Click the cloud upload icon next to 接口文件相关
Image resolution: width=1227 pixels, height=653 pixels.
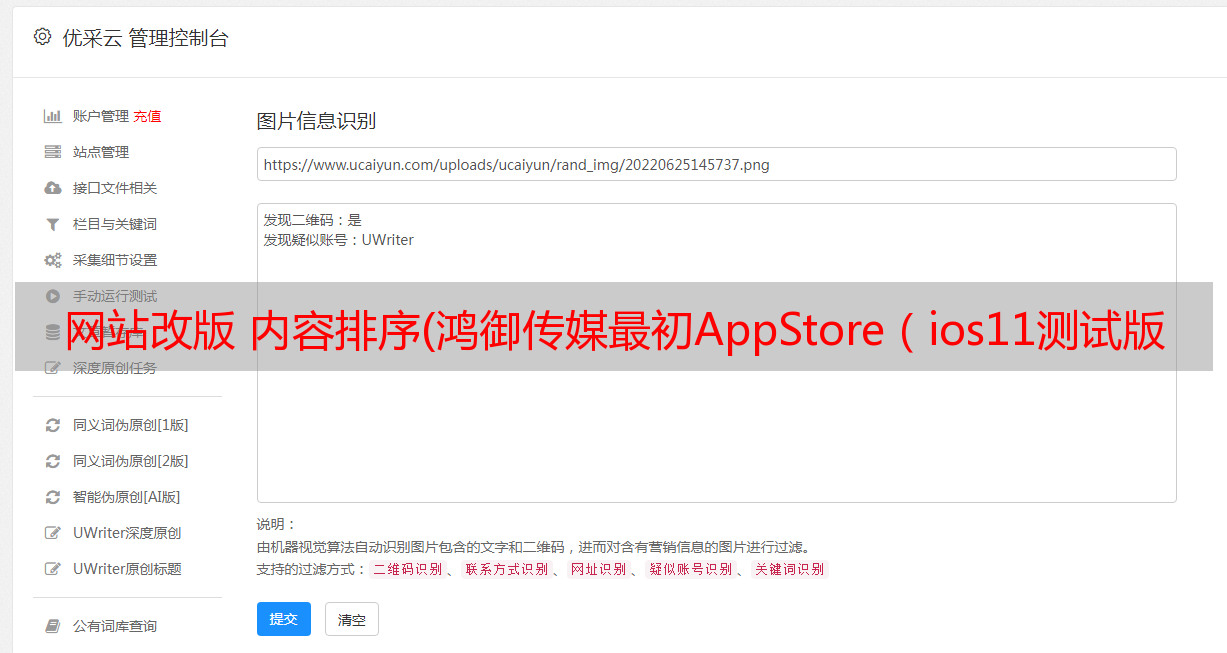(53, 188)
